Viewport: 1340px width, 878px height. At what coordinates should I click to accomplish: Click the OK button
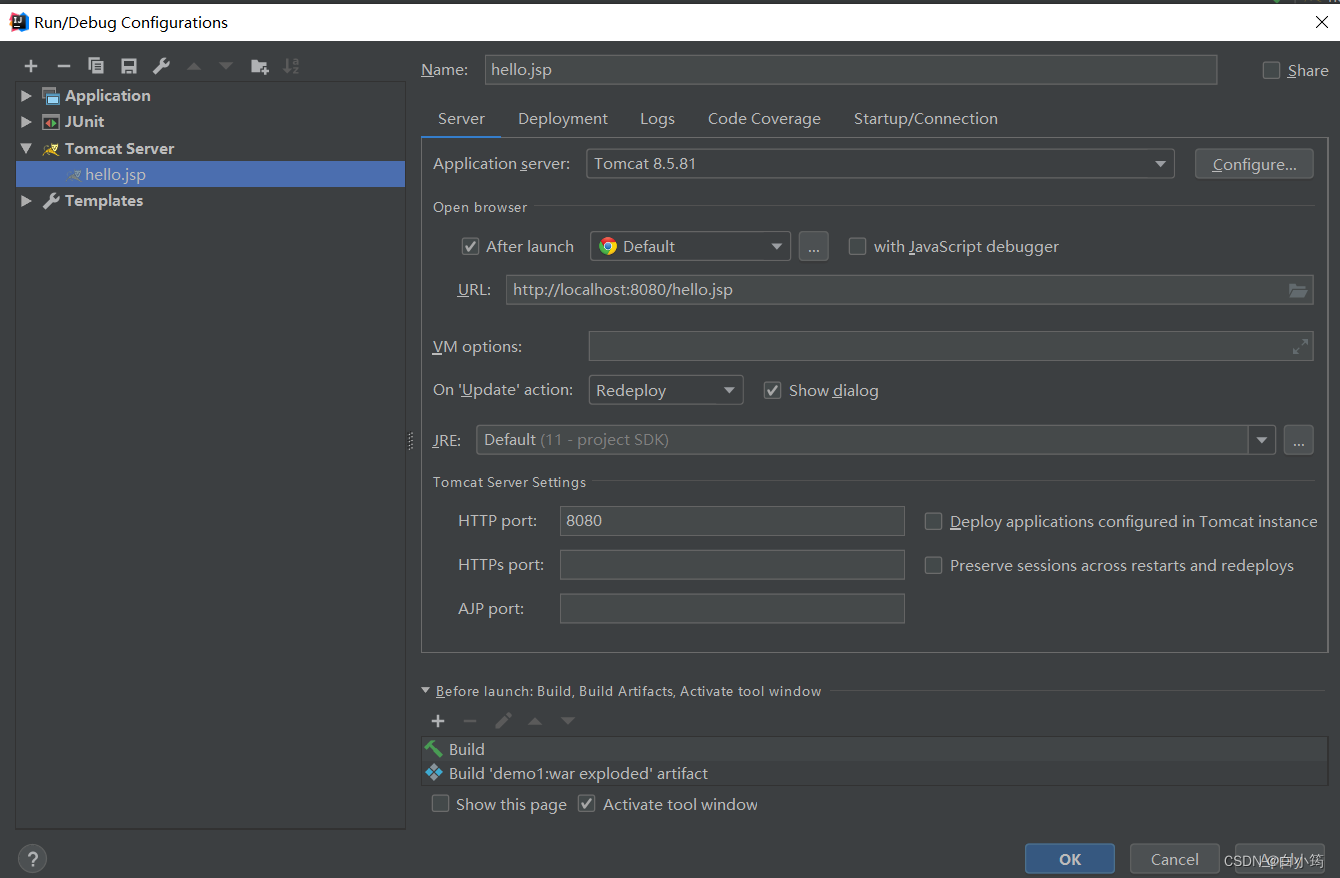(x=1070, y=859)
